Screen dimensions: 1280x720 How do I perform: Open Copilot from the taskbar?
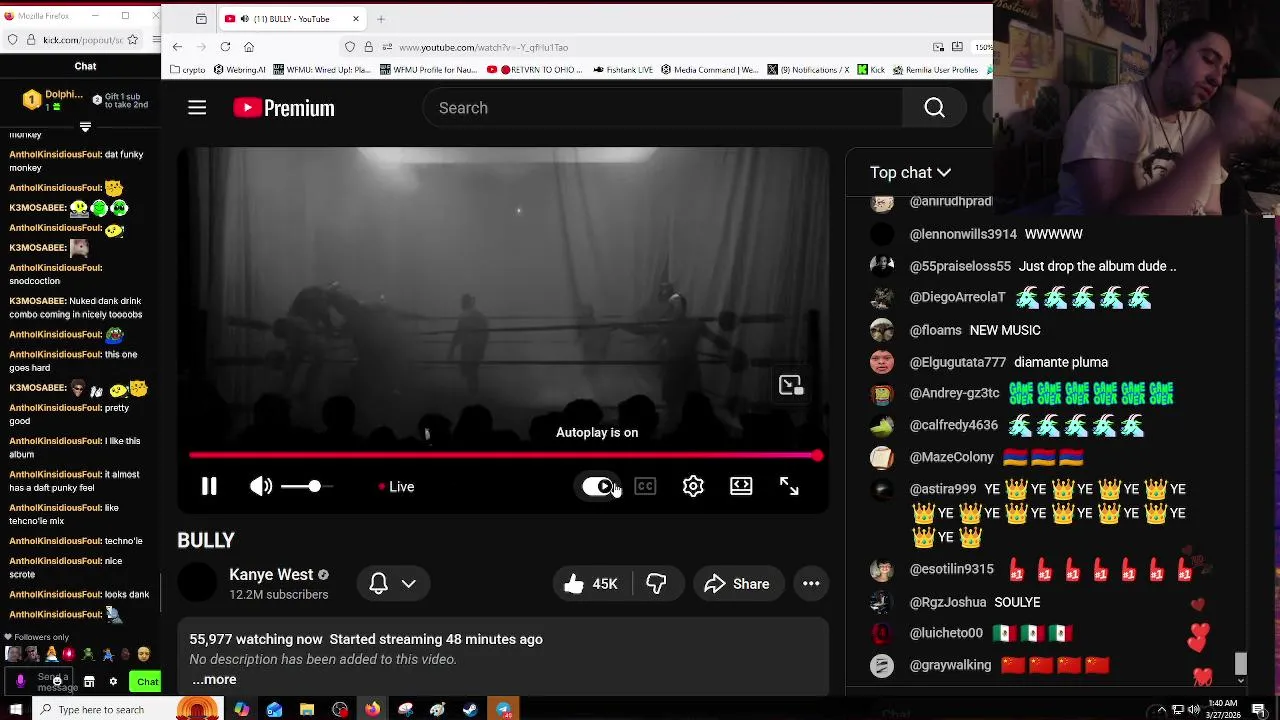pyautogui.click(x=242, y=710)
